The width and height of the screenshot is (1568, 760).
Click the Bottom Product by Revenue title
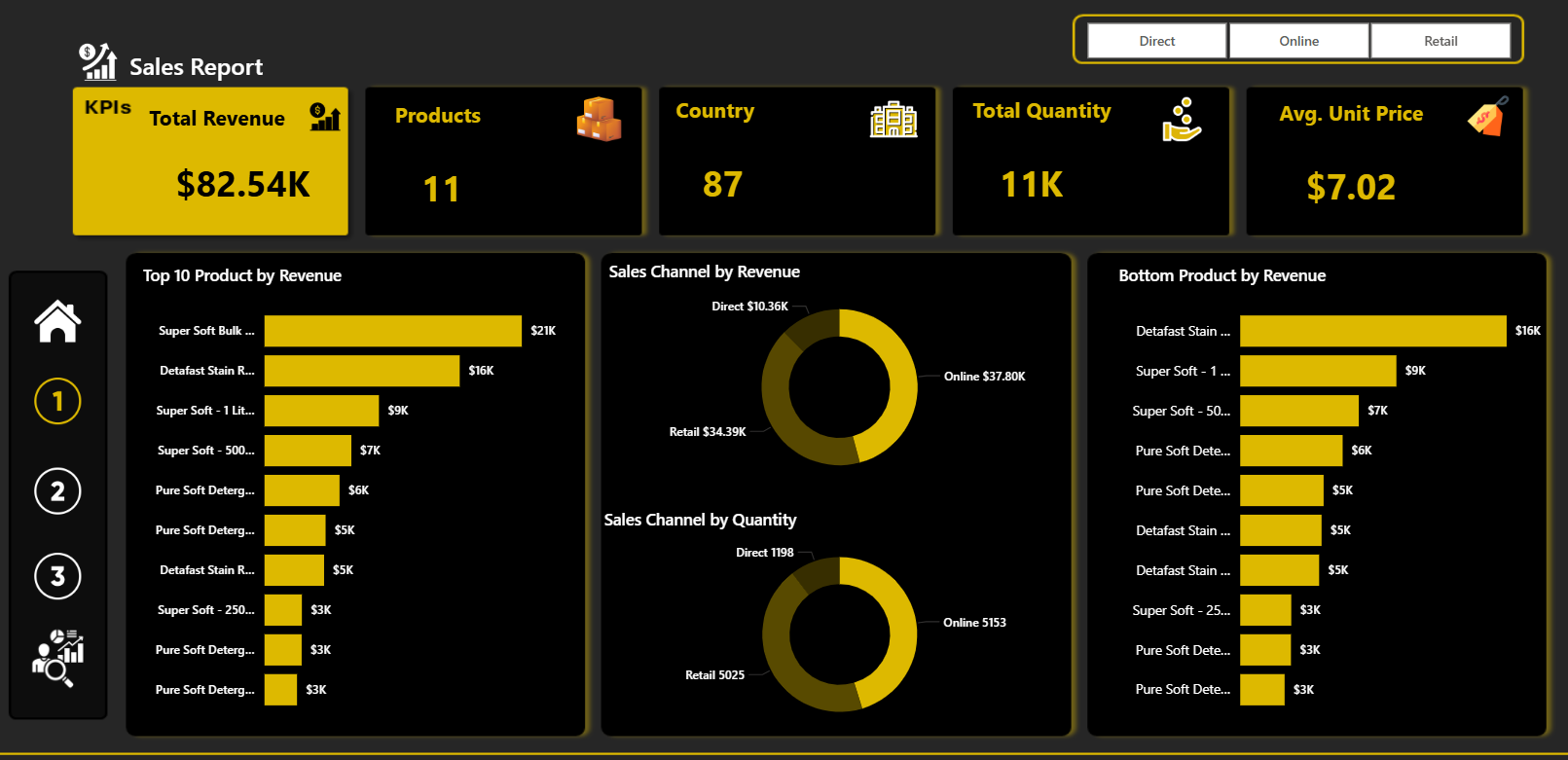click(x=1222, y=275)
